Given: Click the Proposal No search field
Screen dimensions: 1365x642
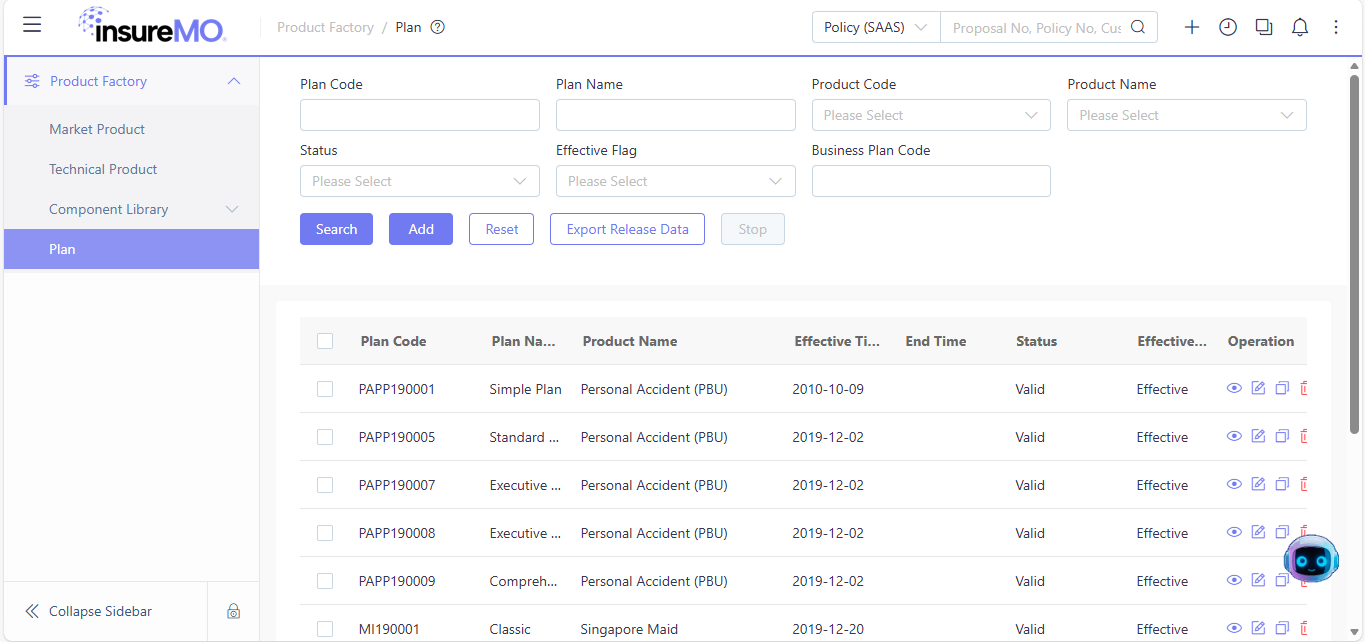Looking at the screenshot, I should [x=1036, y=27].
